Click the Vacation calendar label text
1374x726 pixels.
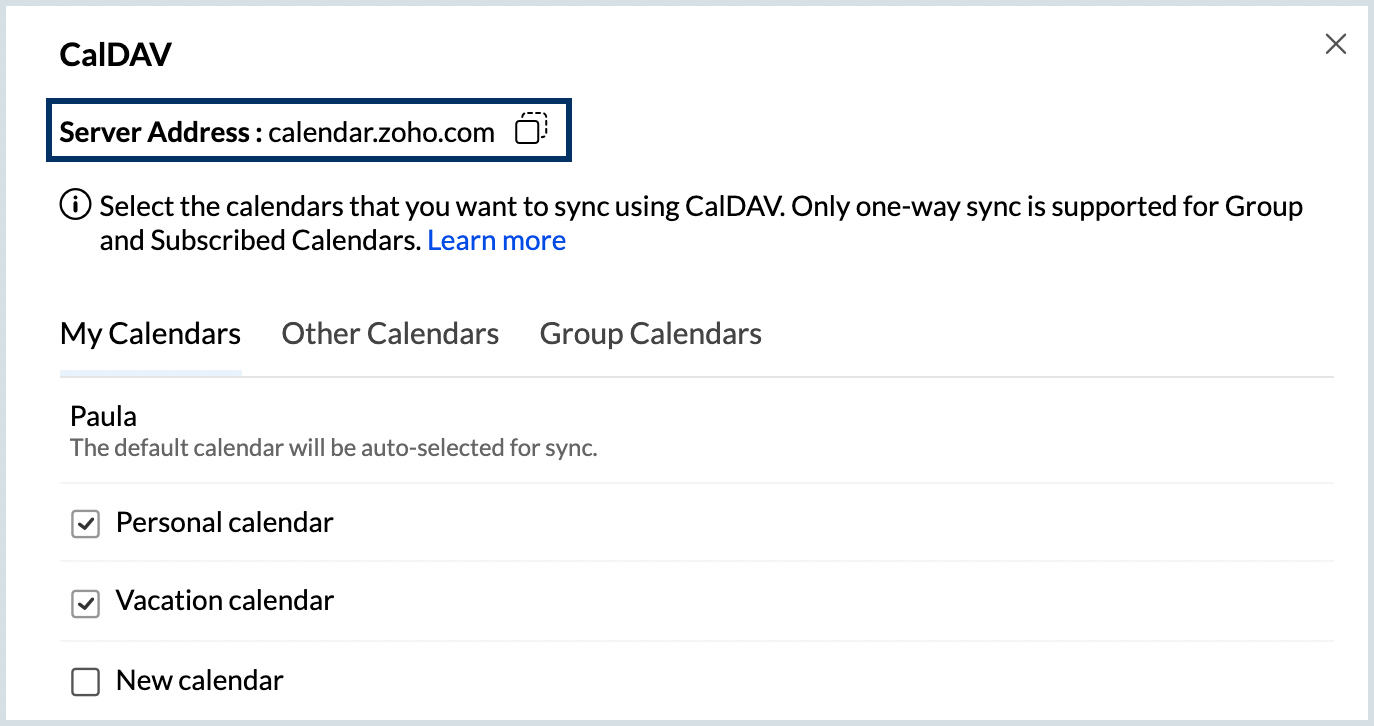pyautogui.click(x=225, y=600)
